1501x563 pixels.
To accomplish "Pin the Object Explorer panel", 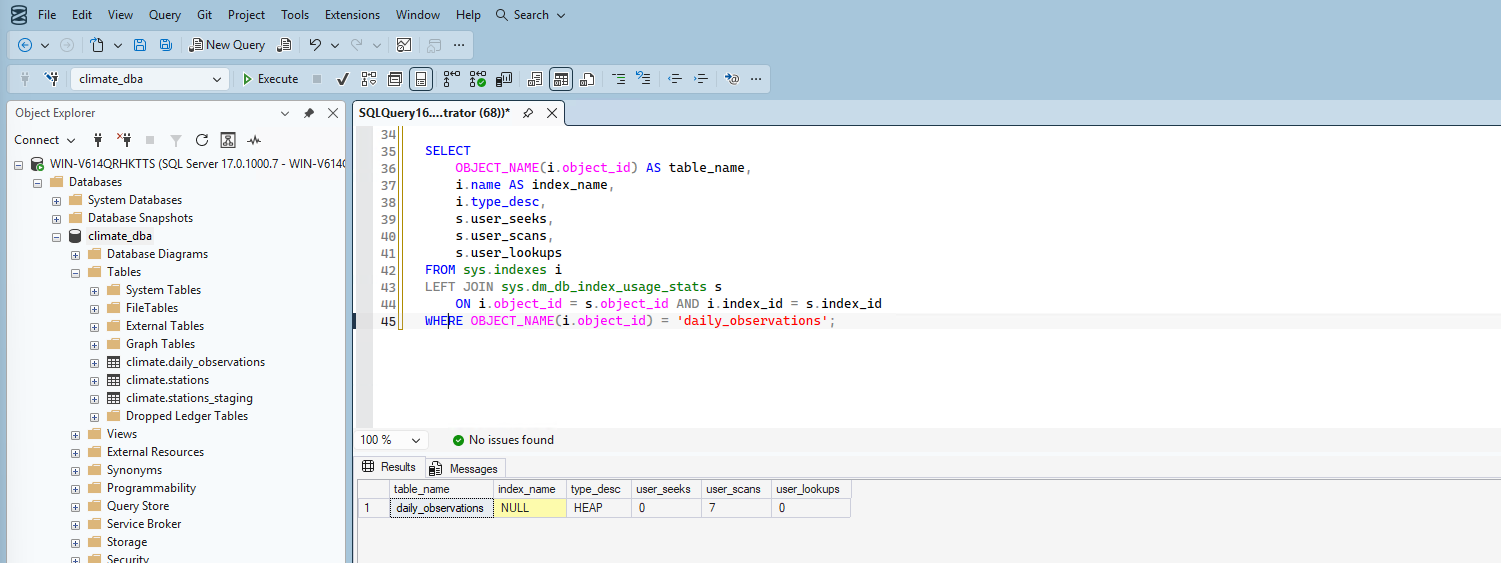I will [x=309, y=113].
